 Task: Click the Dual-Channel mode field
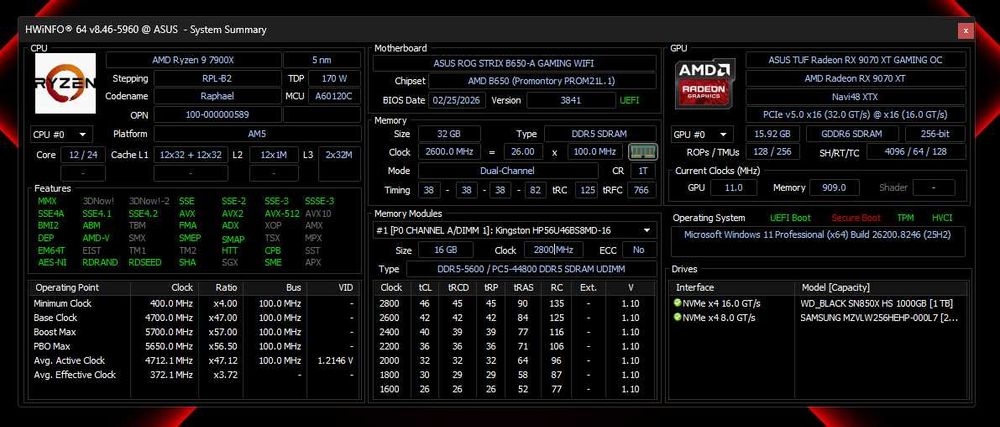pos(508,171)
